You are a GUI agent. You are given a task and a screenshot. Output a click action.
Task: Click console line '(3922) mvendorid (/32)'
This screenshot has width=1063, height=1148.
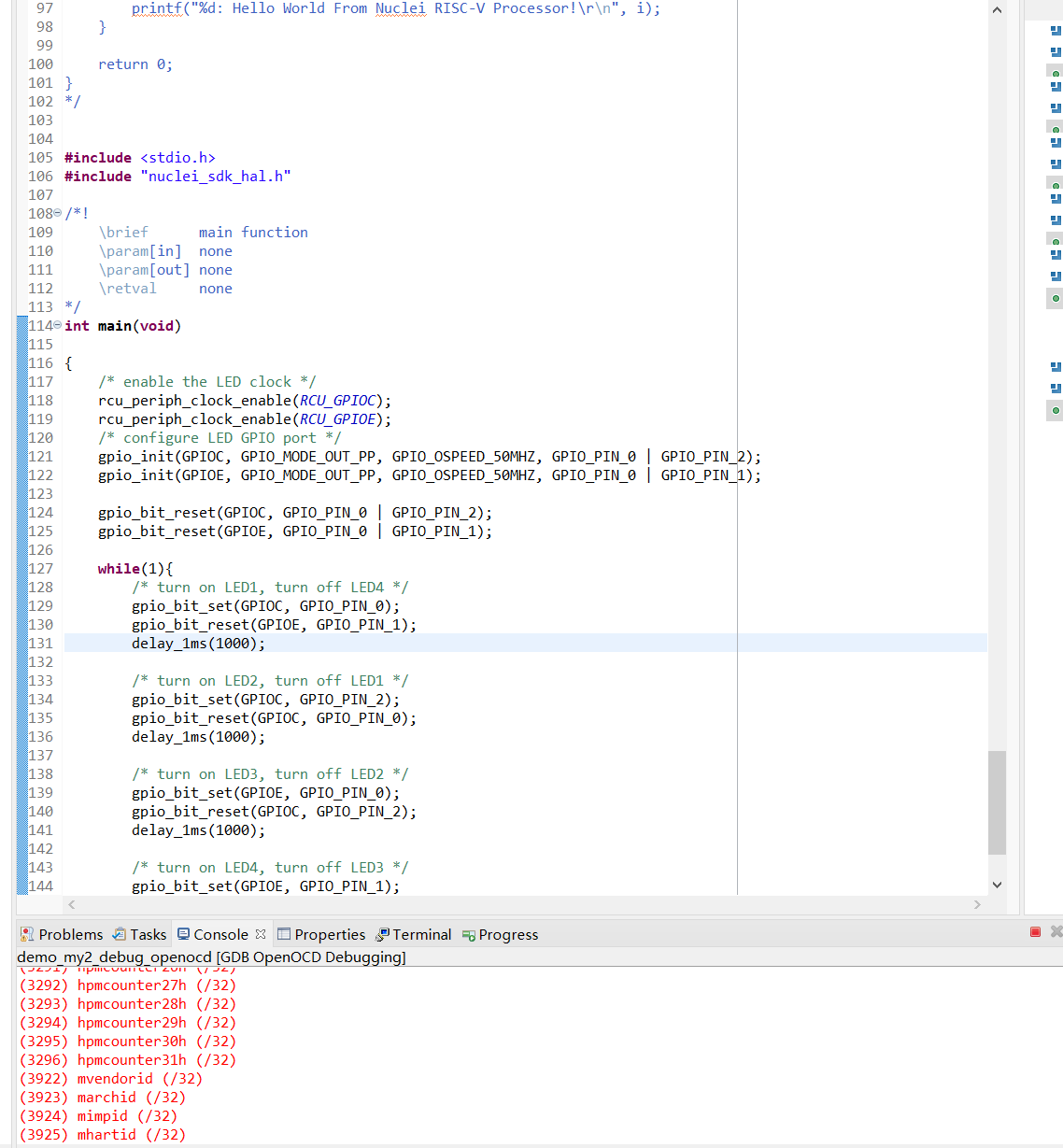pos(111,1078)
